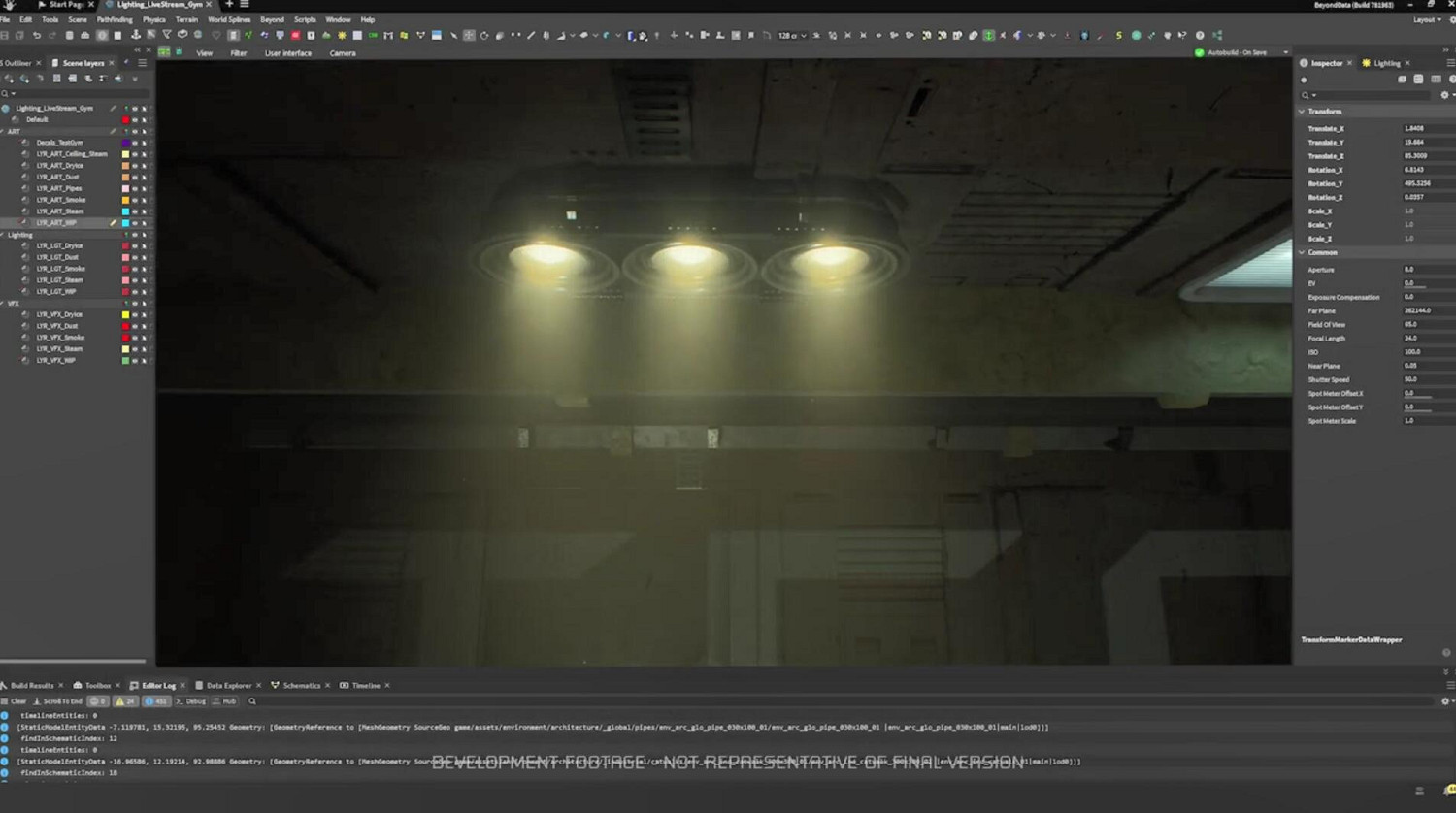The width and height of the screenshot is (1456, 813).
Task: Collapse the Lighting group in Scene layers
Action: tap(4, 235)
